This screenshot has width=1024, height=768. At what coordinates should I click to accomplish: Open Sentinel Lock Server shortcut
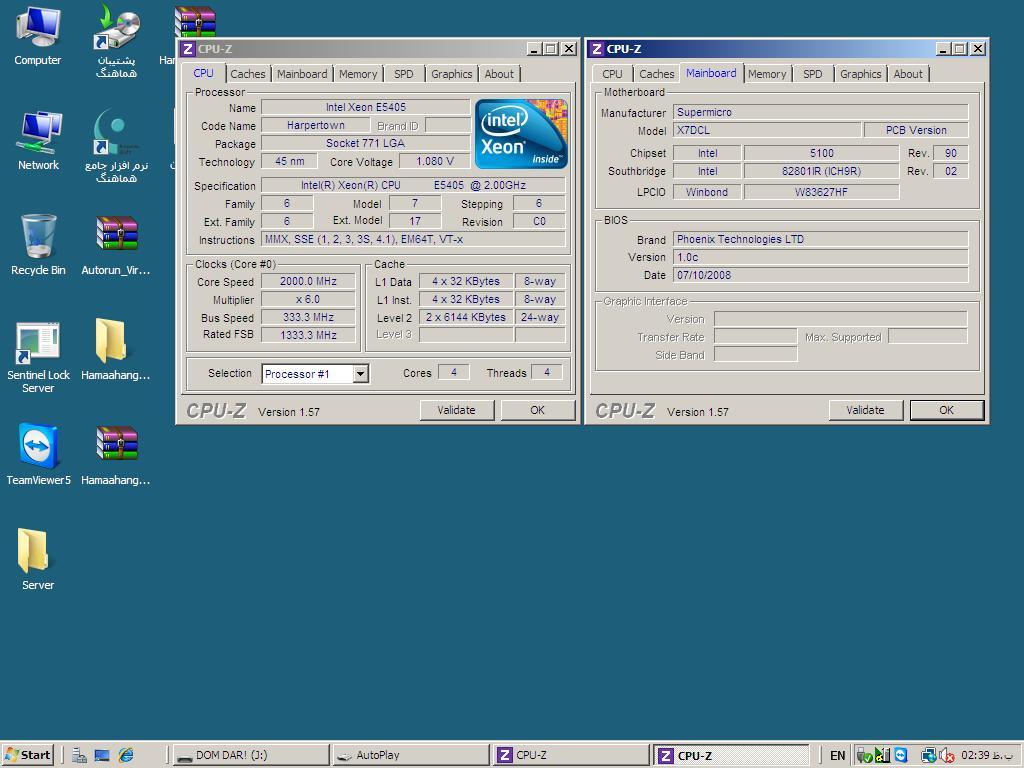tap(38, 357)
